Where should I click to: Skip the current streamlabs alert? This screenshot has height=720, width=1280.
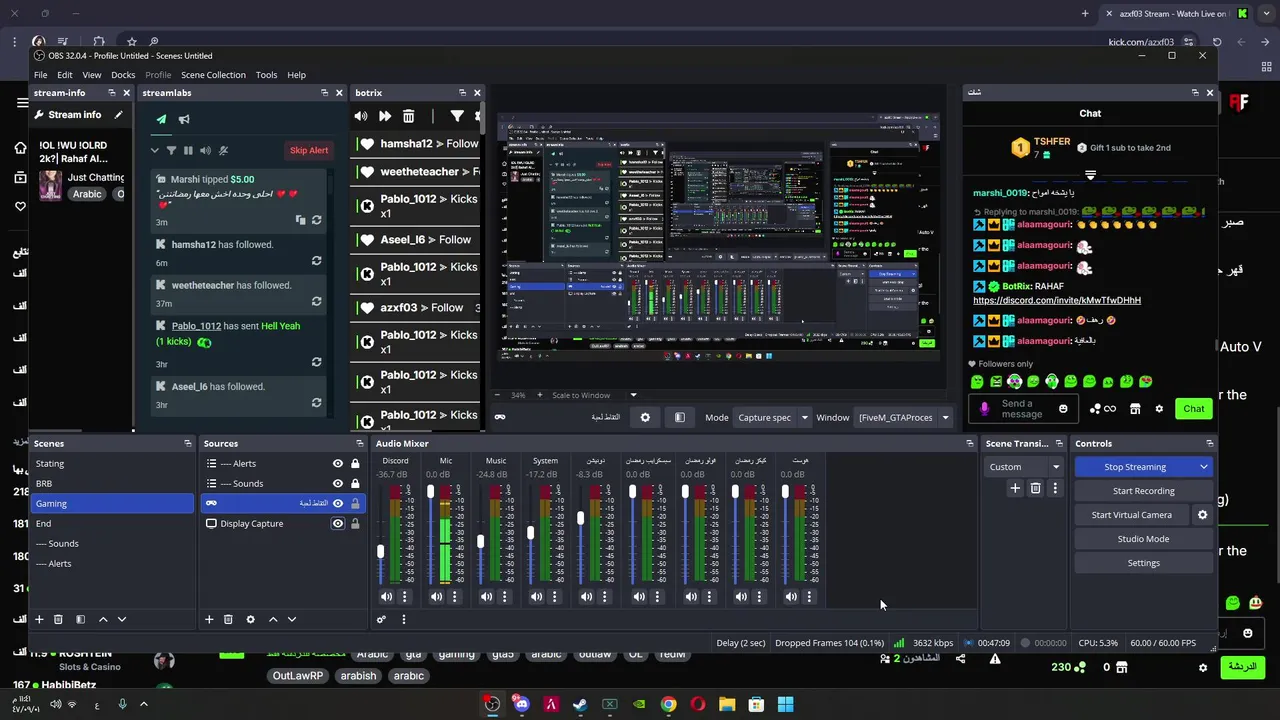pyautogui.click(x=308, y=150)
